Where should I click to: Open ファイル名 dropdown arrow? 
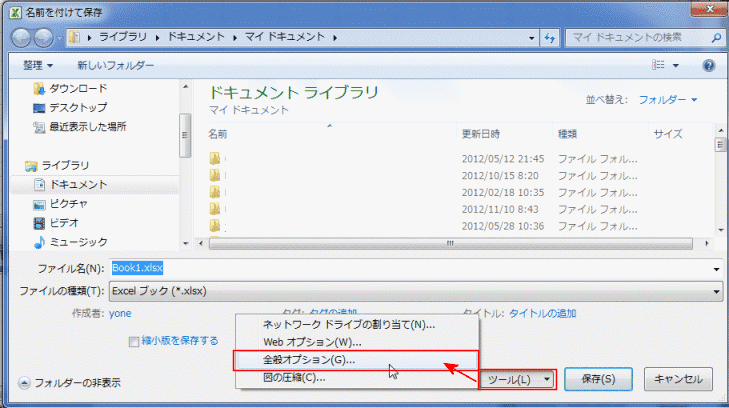pos(716,269)
